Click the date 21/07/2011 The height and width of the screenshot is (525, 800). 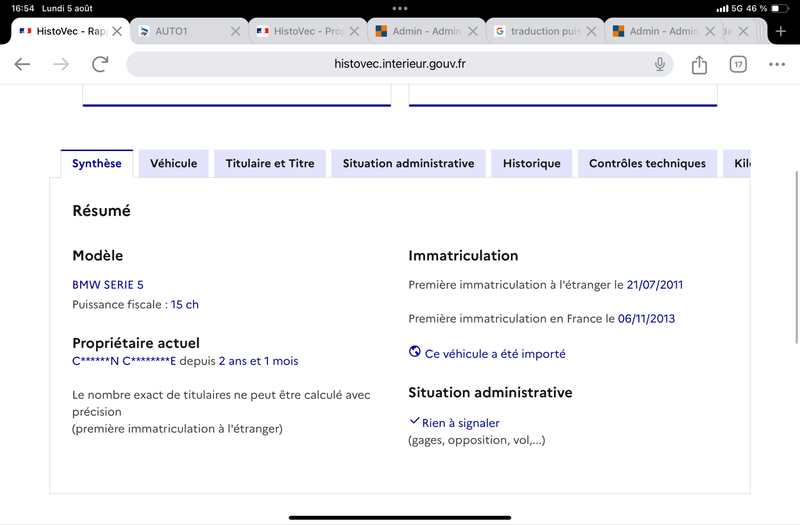tap(655, 285)
